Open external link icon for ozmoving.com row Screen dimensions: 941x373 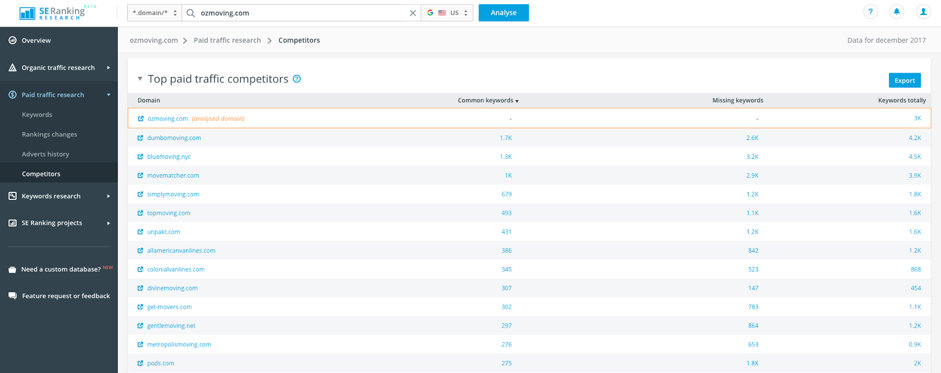click(x=140, y=119)
